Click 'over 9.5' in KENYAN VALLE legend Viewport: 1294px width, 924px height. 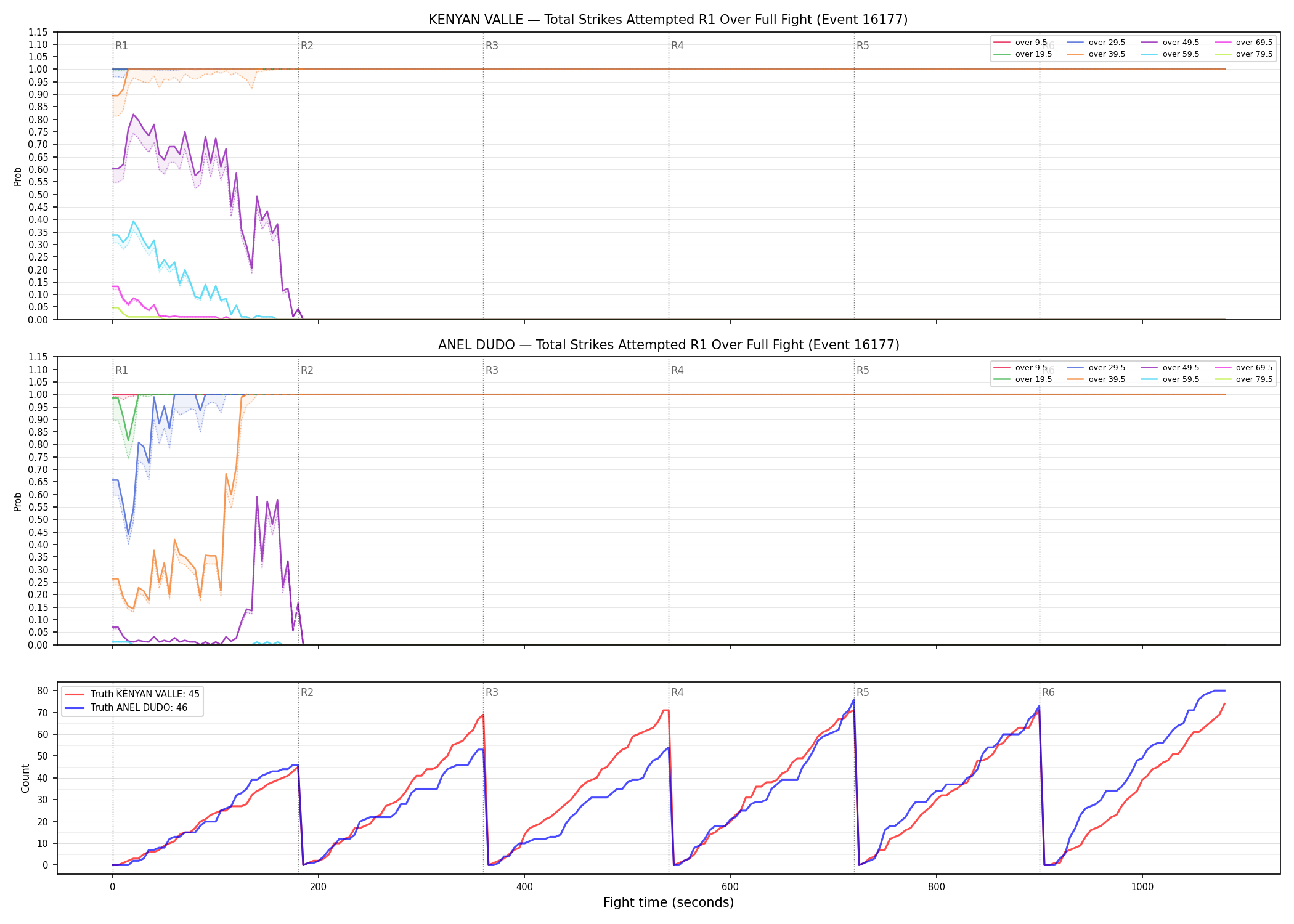coord(1031,43)
